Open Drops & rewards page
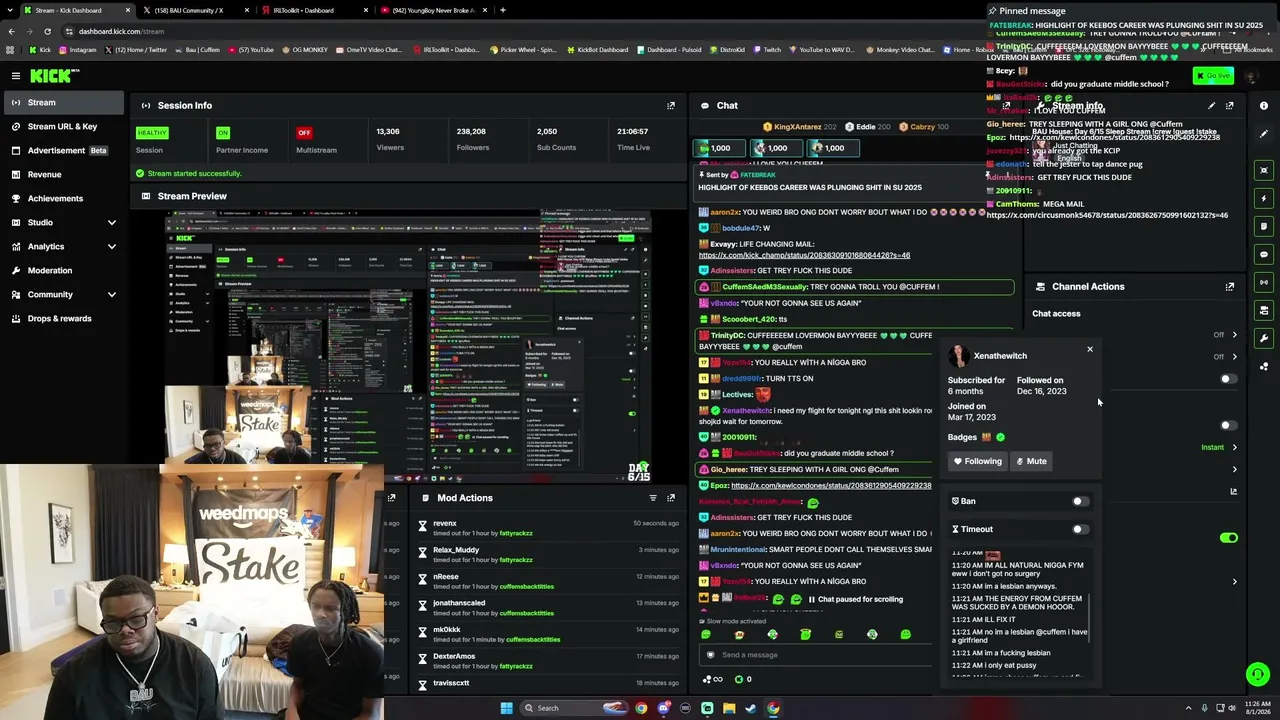Screen dimensions: 1280x720 coord(62,318)
